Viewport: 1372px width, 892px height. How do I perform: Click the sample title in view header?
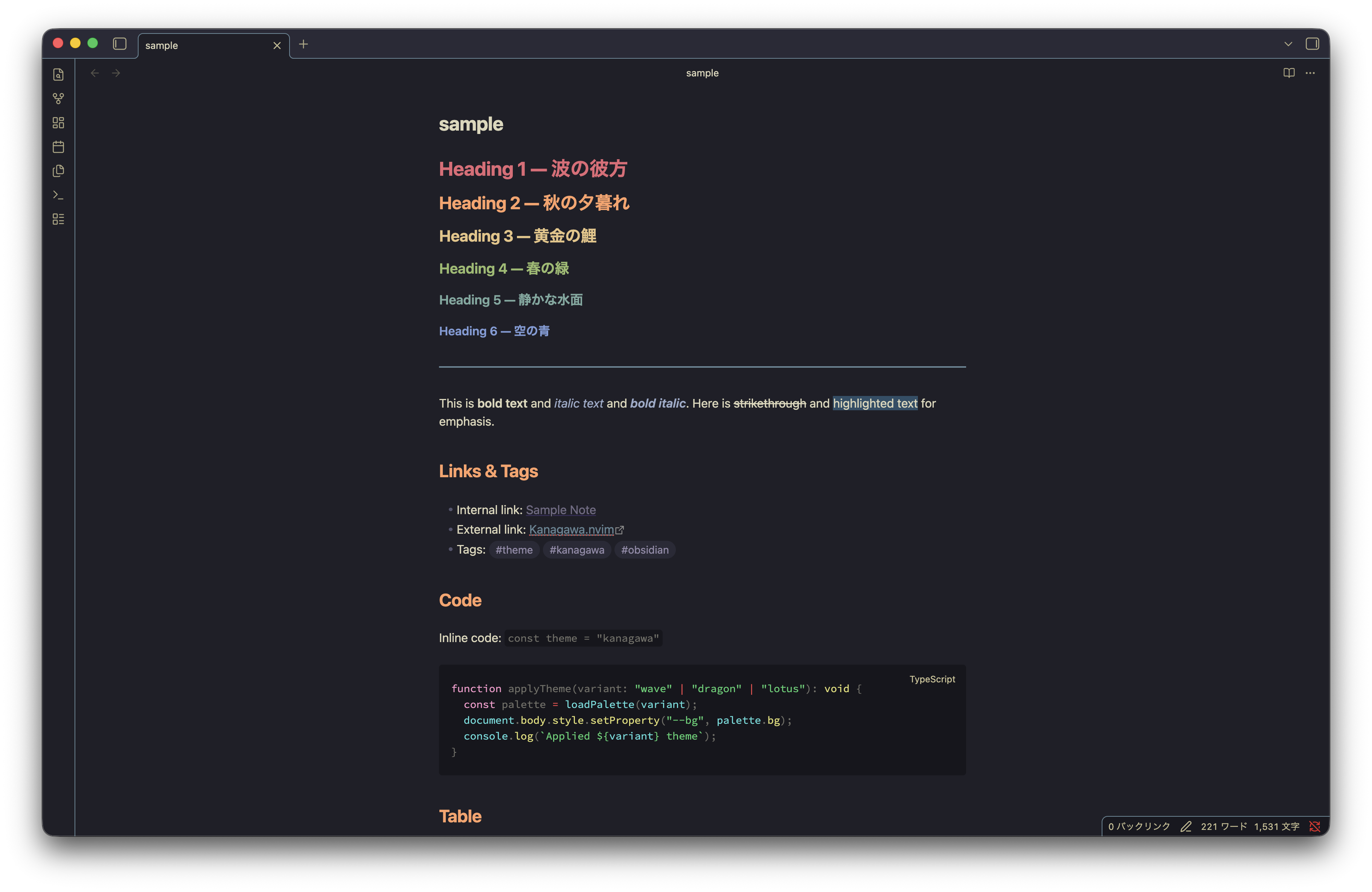pos(702,73)
